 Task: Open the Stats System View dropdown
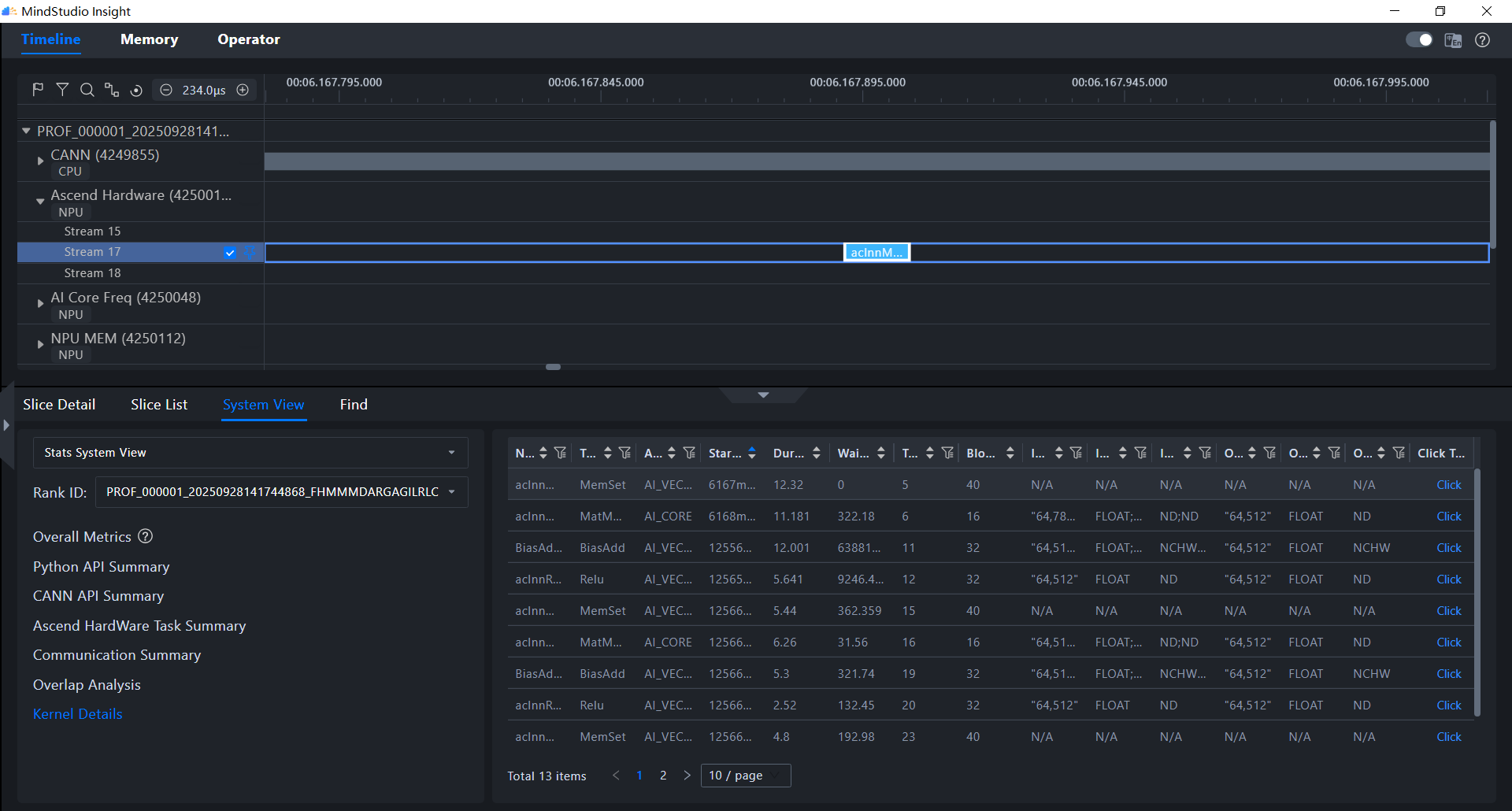pyautogui.click(x=250, y=453)
